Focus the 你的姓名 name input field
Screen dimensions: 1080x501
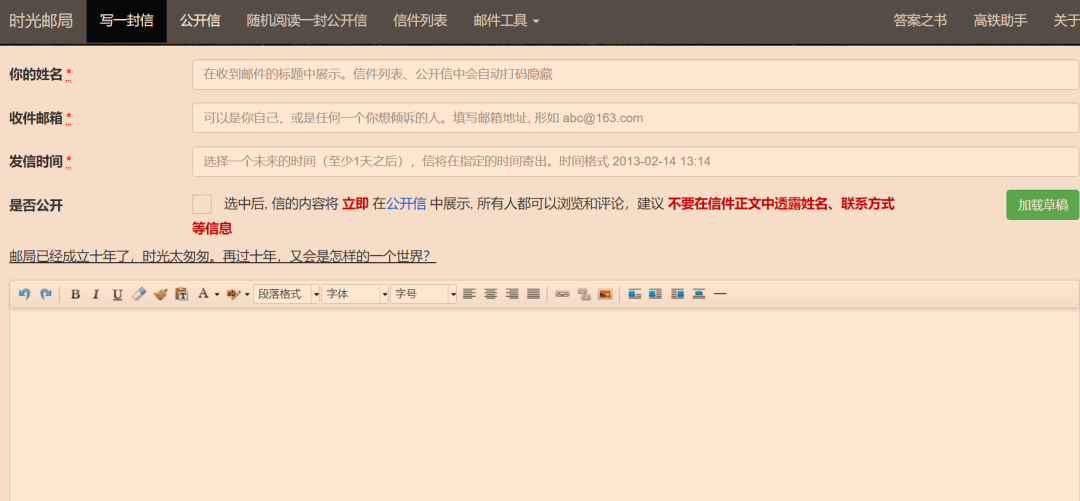635,74
